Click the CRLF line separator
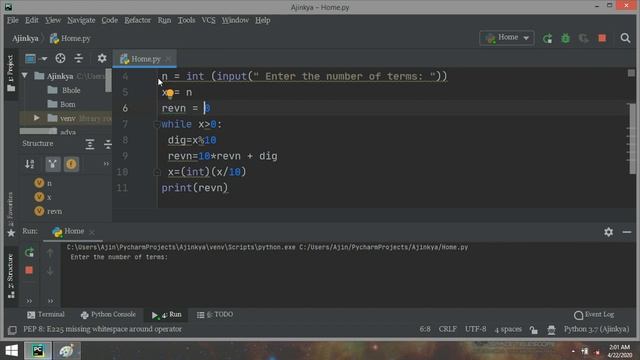 [x=448, y=329]
